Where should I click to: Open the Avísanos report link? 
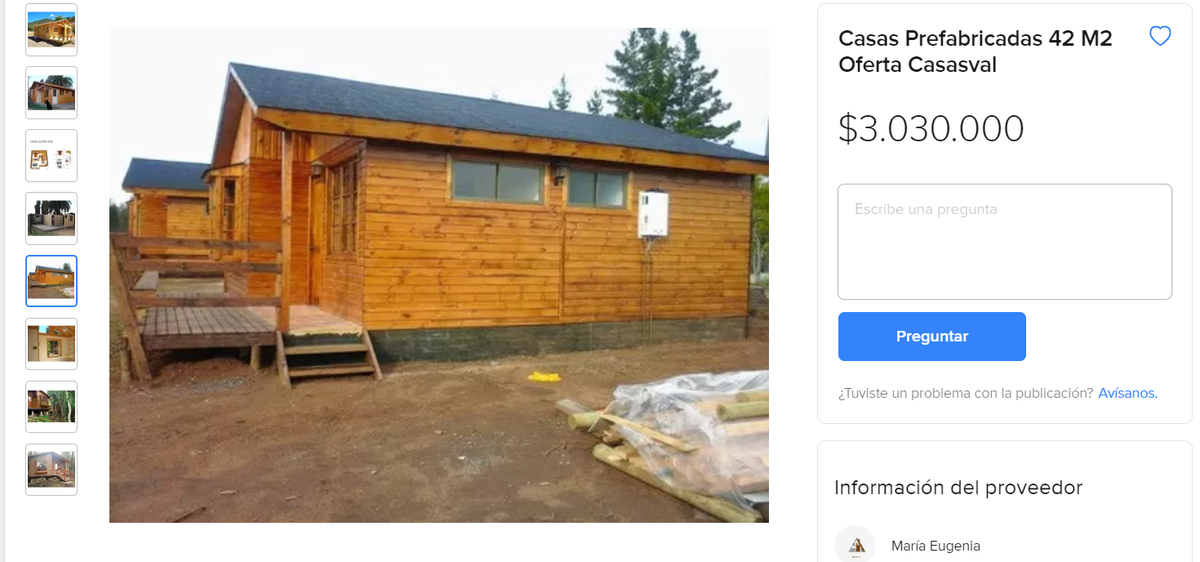tap(1128, 393)
